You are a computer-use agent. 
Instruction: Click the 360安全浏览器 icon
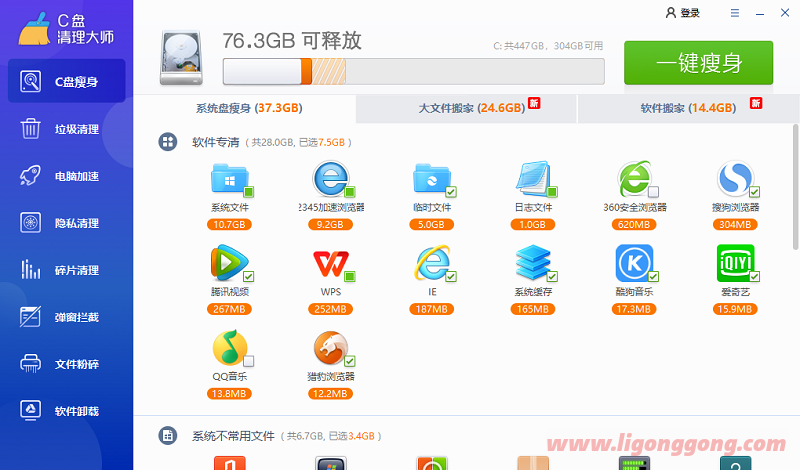click(x=634, y=179)
